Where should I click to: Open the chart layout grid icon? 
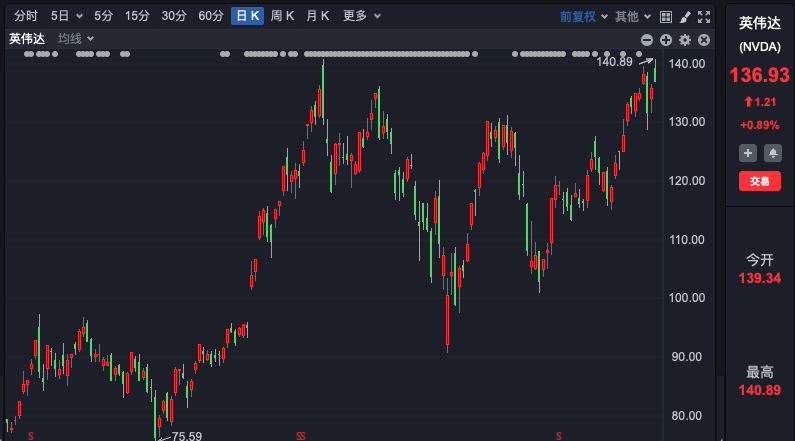[667, 16]
